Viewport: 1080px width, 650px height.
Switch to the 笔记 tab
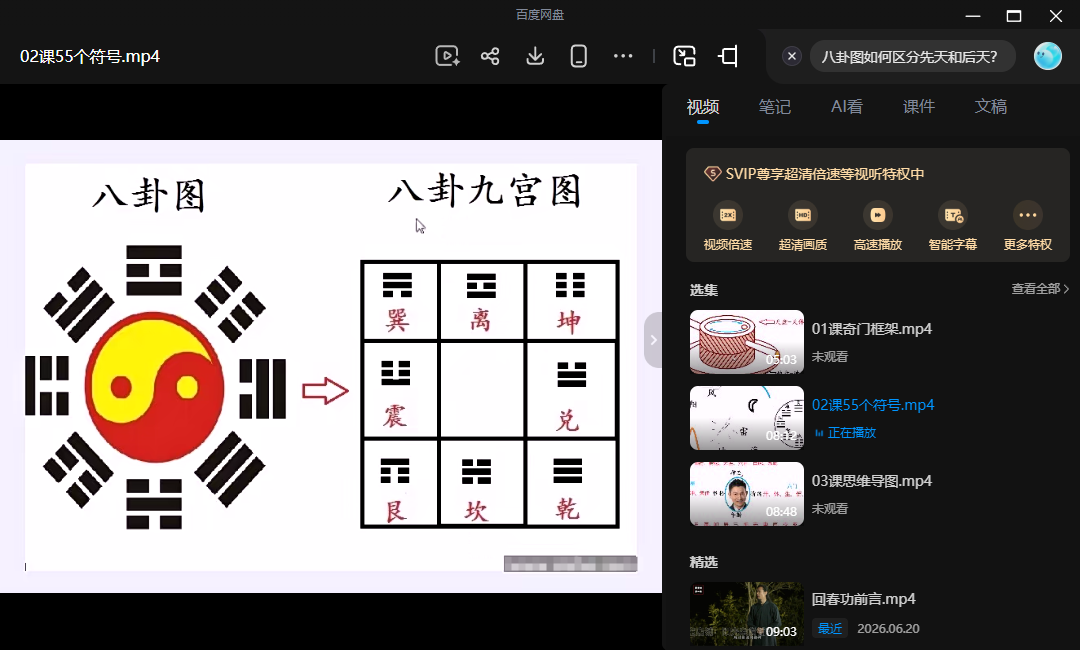pyautogui.click(x=775, y=107)
